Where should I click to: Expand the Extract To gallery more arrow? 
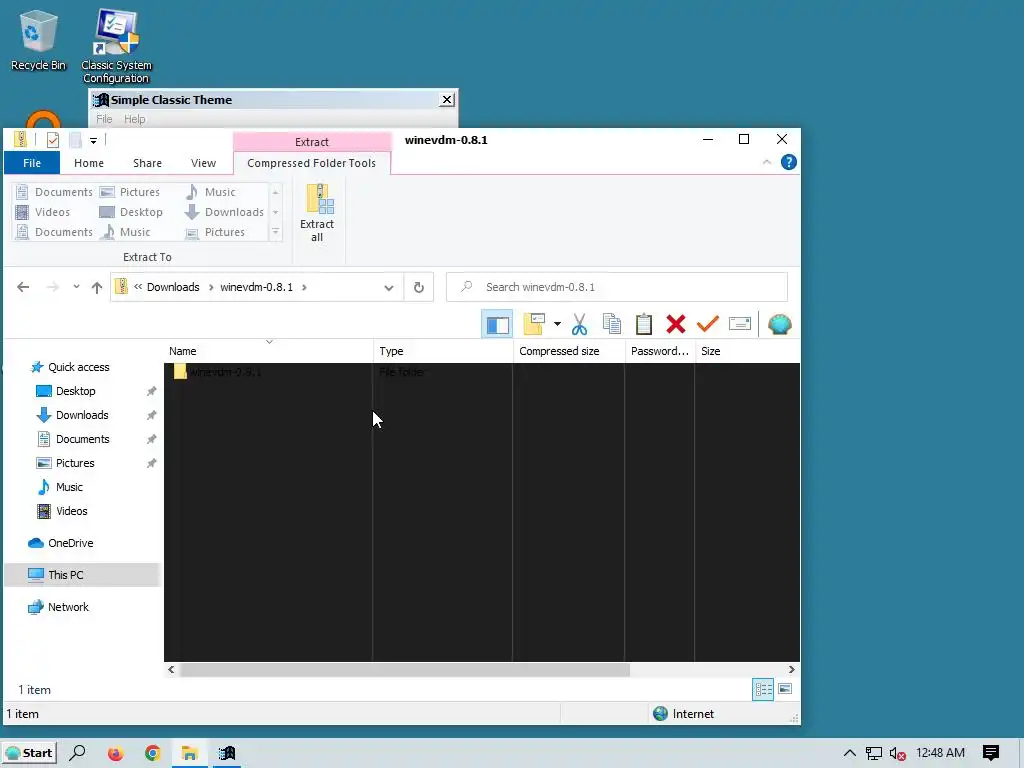276,232
